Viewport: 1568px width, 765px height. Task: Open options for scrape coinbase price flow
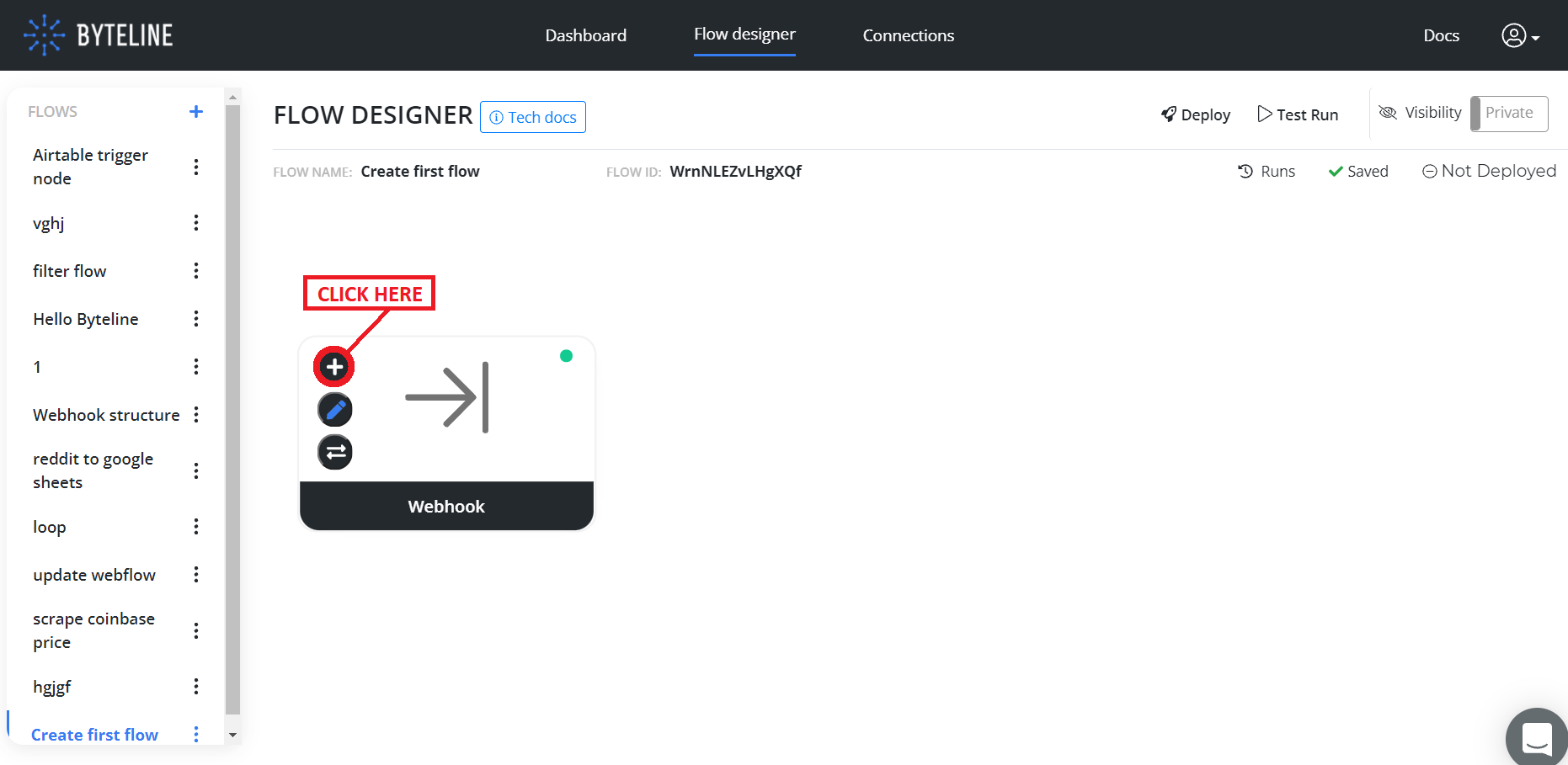pyautogui.click(x=196, y=630)
